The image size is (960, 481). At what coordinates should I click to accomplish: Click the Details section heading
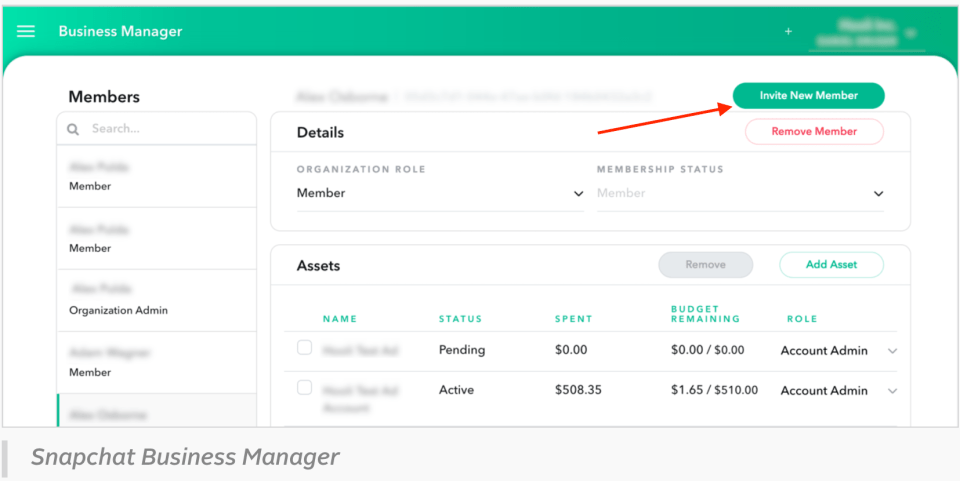[320, 133]
